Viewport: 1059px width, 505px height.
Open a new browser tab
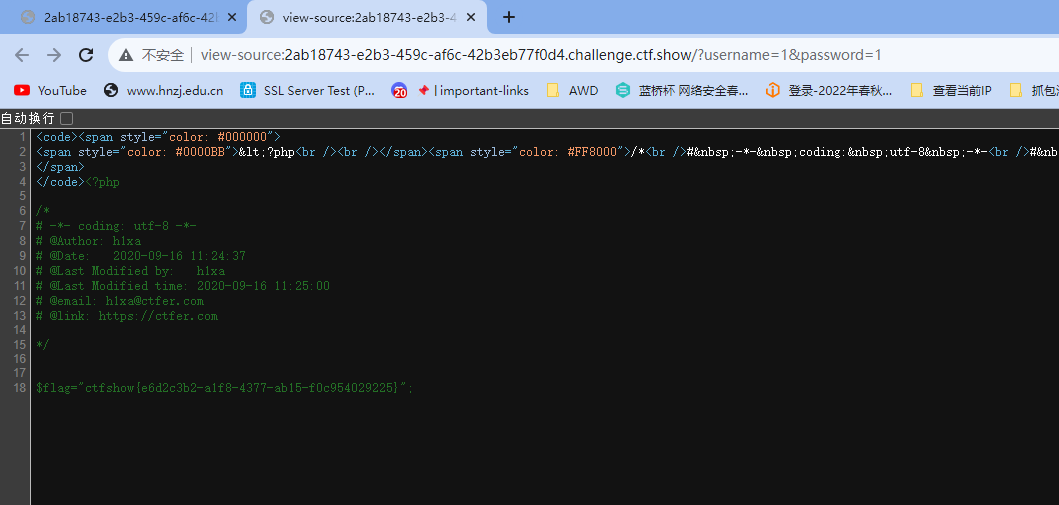(509, 18)
